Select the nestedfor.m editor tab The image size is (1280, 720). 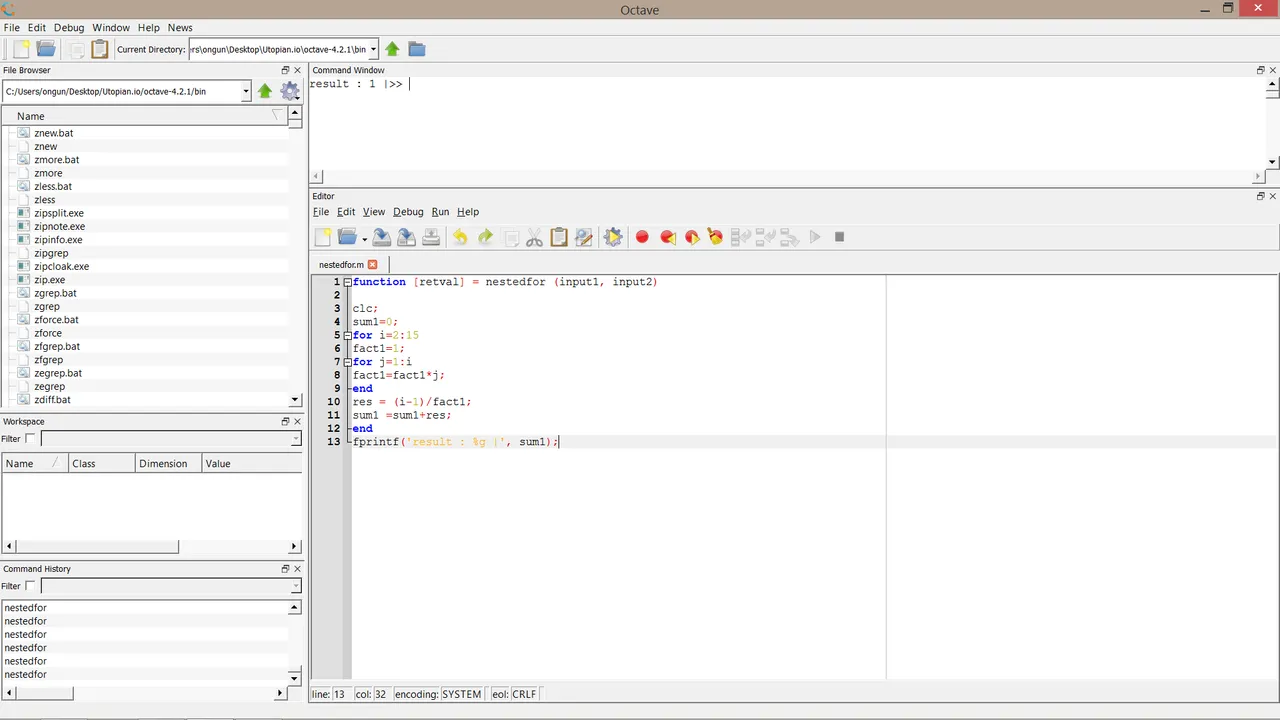point(341,265)
